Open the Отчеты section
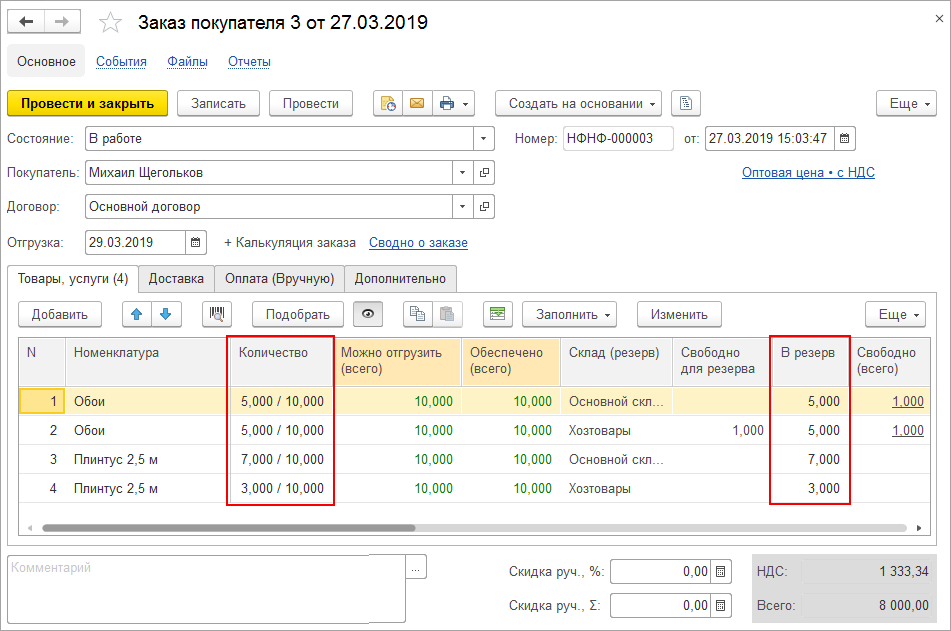This screenshot has height=631, width=951. pyautogui.click(x=249, y=62)
